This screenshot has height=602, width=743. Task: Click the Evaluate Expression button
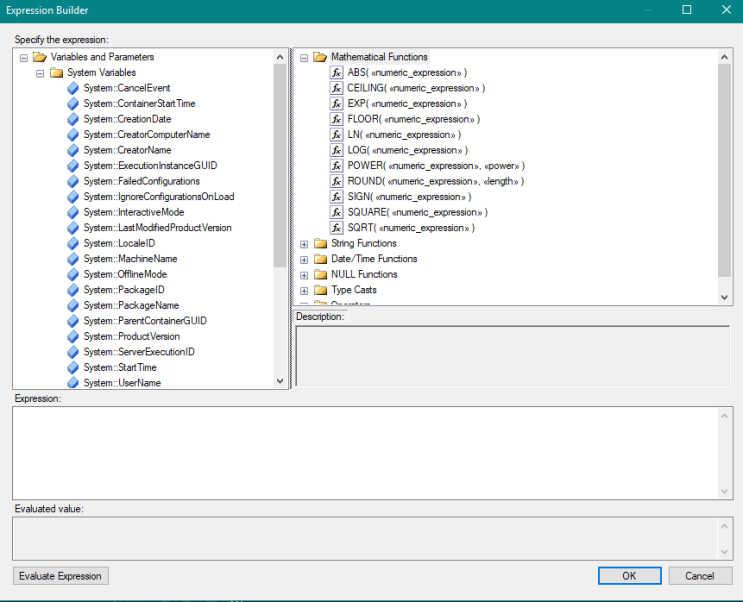[61, 576]
